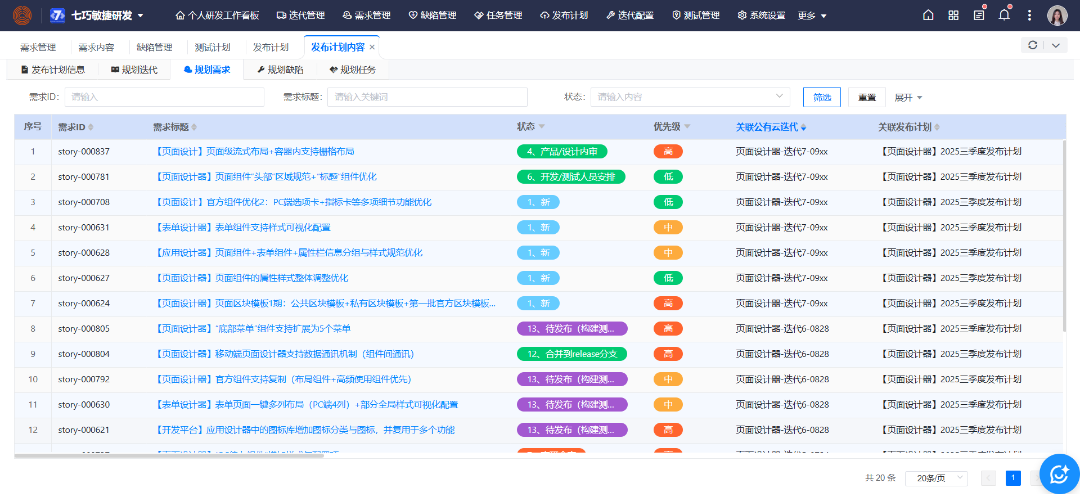Image resolution: width=1080 pixels, height=494 pixels.
Task: Open story-000837 requirement title link
Action: 255,151
